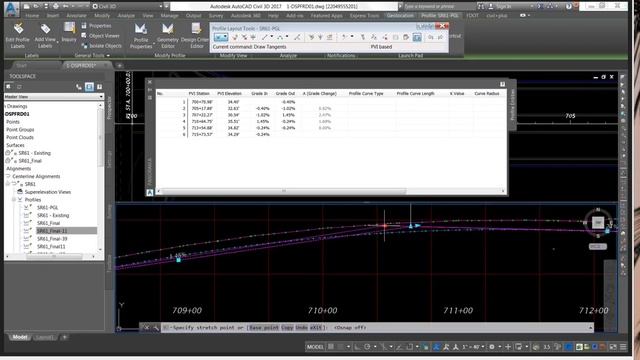Open the Civil 3D workspace dropdown
640x360 pixels.
coord(130,6)
